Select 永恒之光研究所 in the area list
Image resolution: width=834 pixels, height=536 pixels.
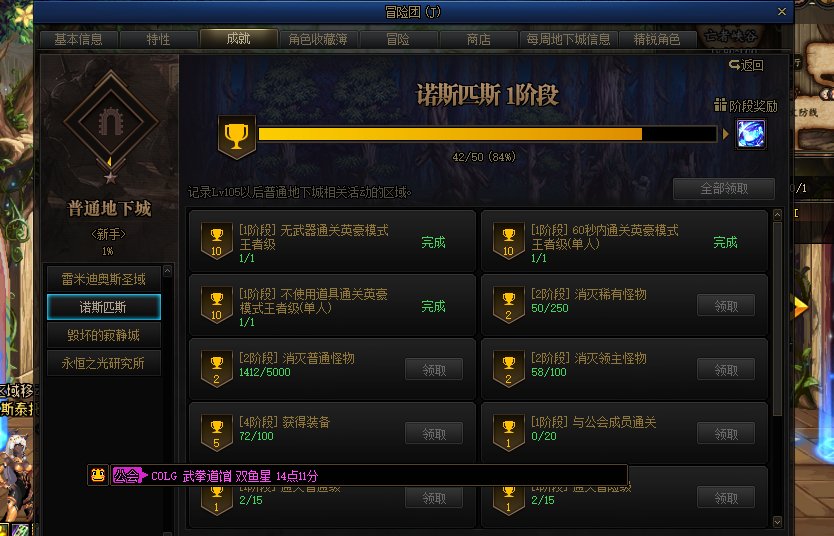click(x=104, y=363)
